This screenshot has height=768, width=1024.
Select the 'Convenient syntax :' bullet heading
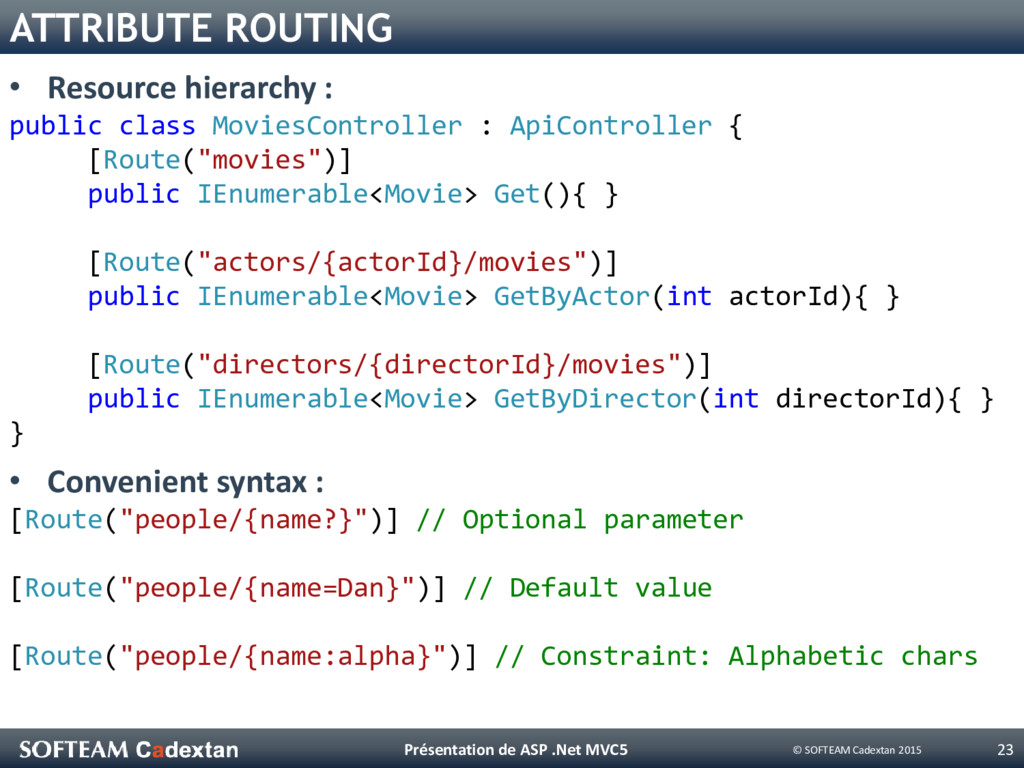[185, 483]
